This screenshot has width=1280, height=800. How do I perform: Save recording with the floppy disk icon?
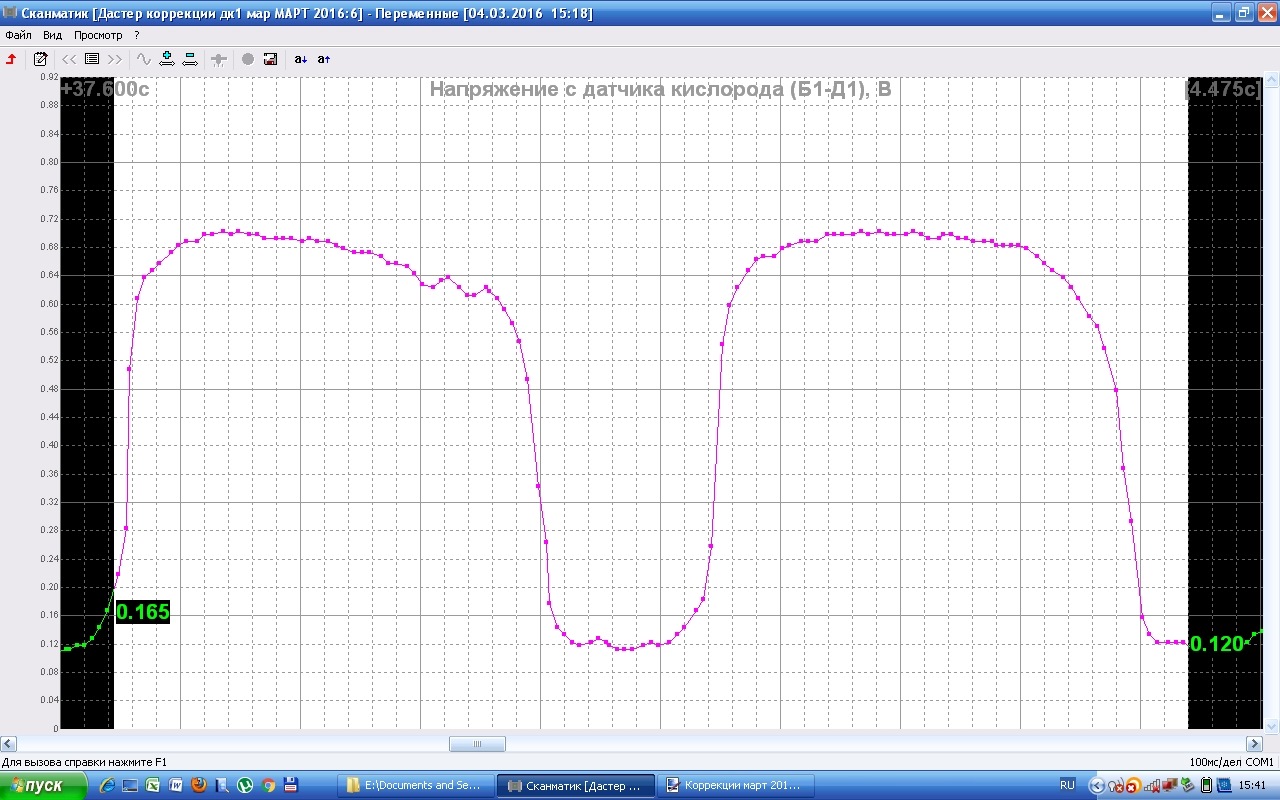click(270, 59)
